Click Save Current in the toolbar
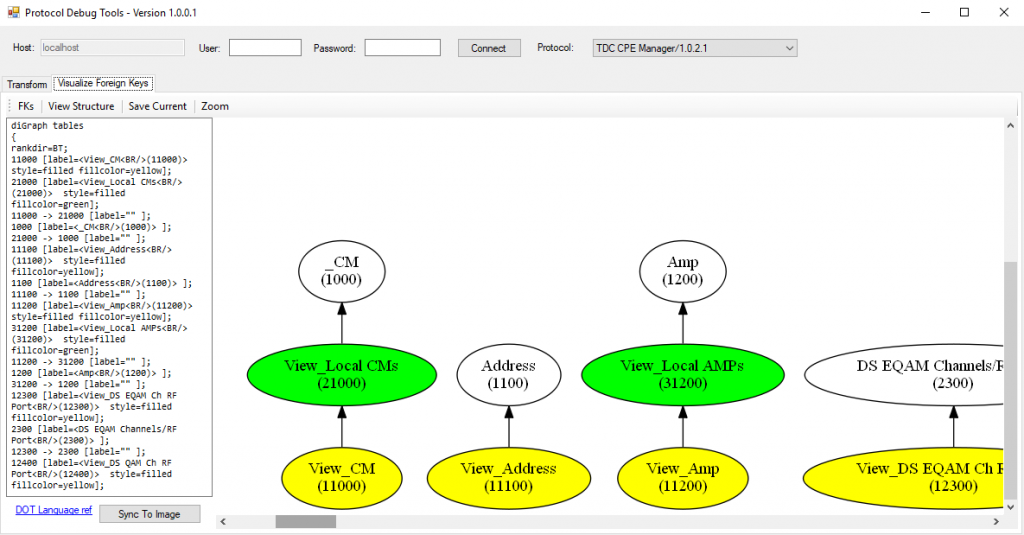The image size is (1024, 535). click(x=157, y=106)
